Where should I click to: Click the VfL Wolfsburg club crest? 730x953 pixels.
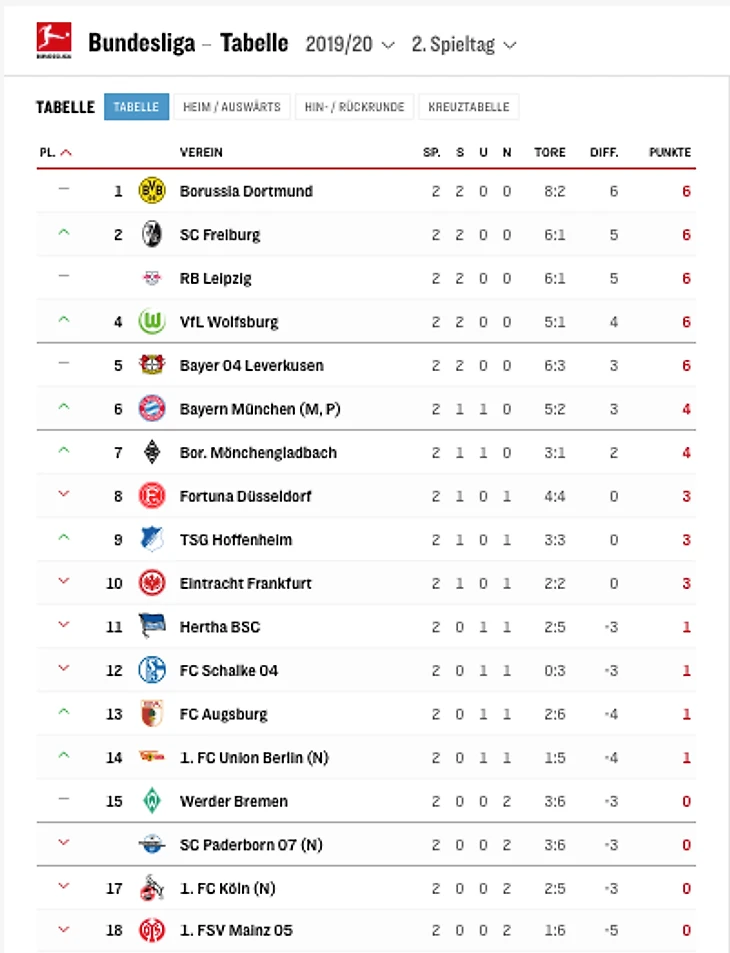[151, 322]
